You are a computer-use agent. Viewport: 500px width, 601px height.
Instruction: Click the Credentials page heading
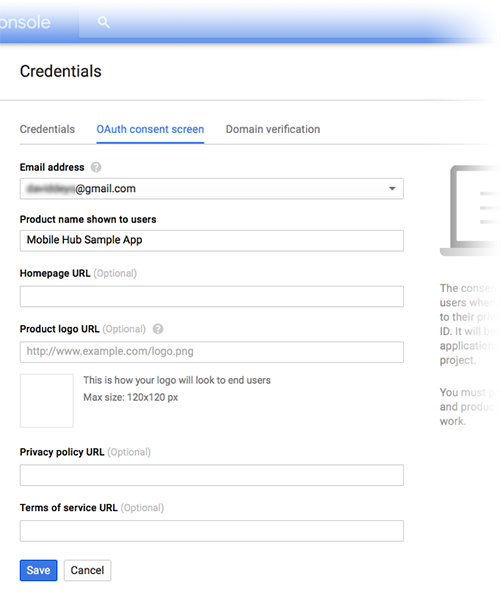point(61,71)
